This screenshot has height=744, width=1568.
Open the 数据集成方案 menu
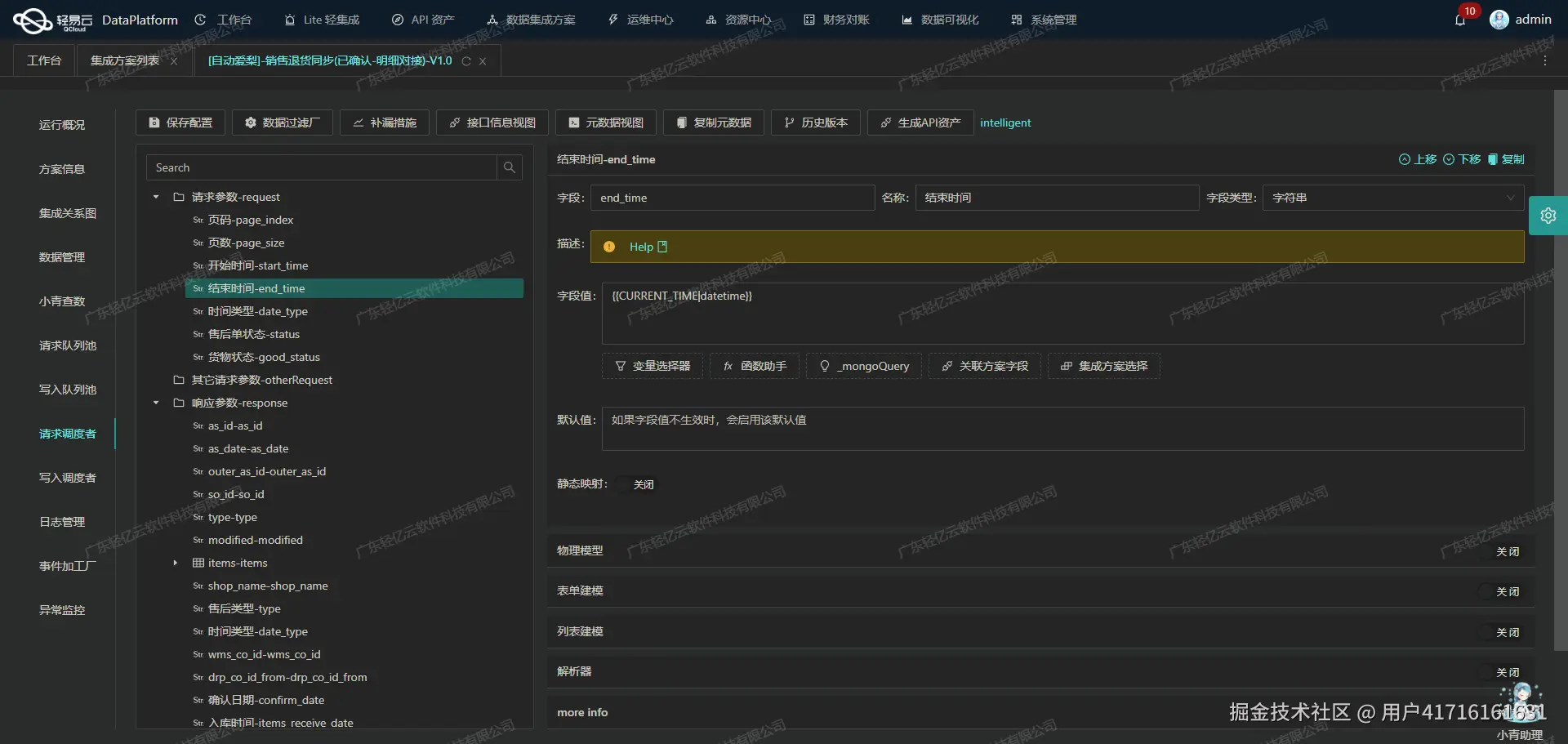point(531,20)
